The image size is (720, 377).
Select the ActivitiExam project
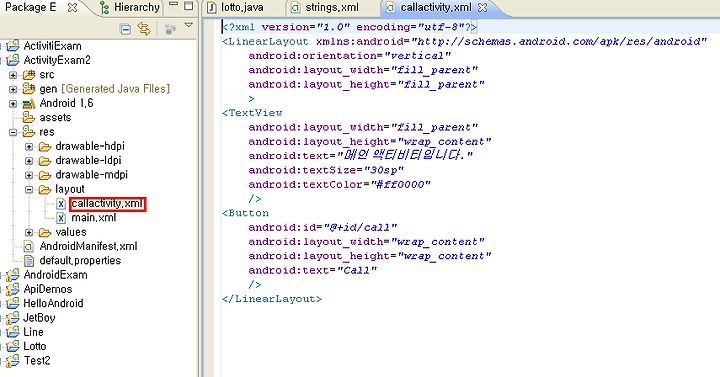(52, 46)
